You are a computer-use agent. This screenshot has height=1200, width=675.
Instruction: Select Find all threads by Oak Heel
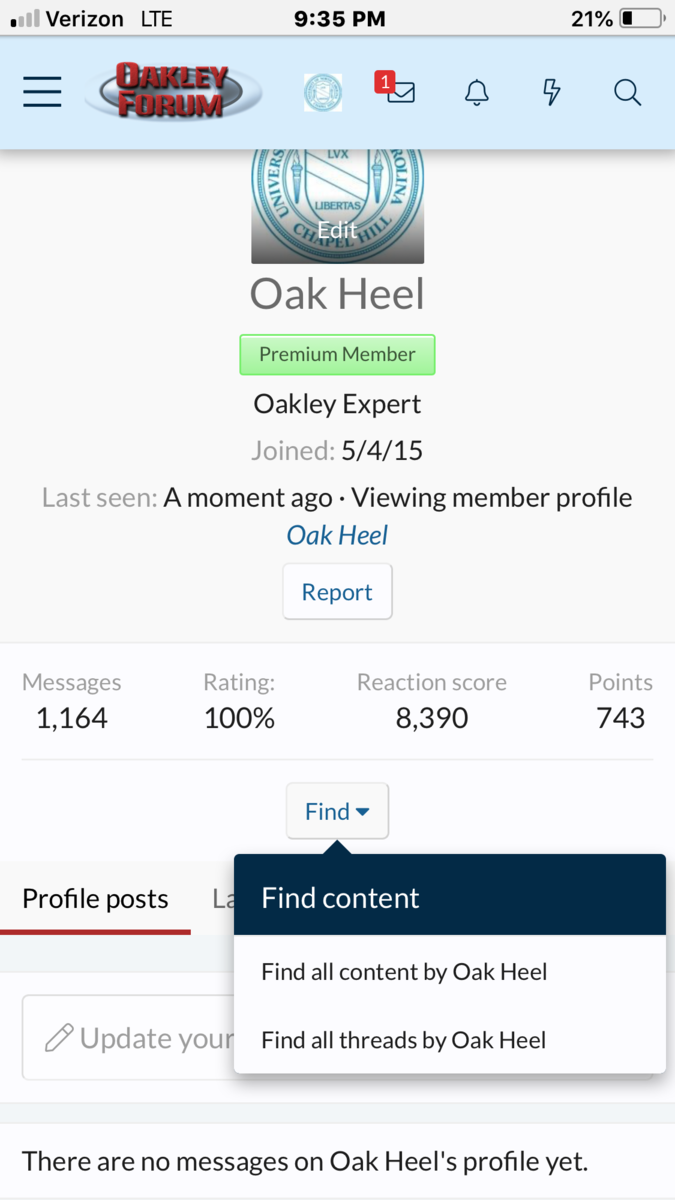point(403,1040)
